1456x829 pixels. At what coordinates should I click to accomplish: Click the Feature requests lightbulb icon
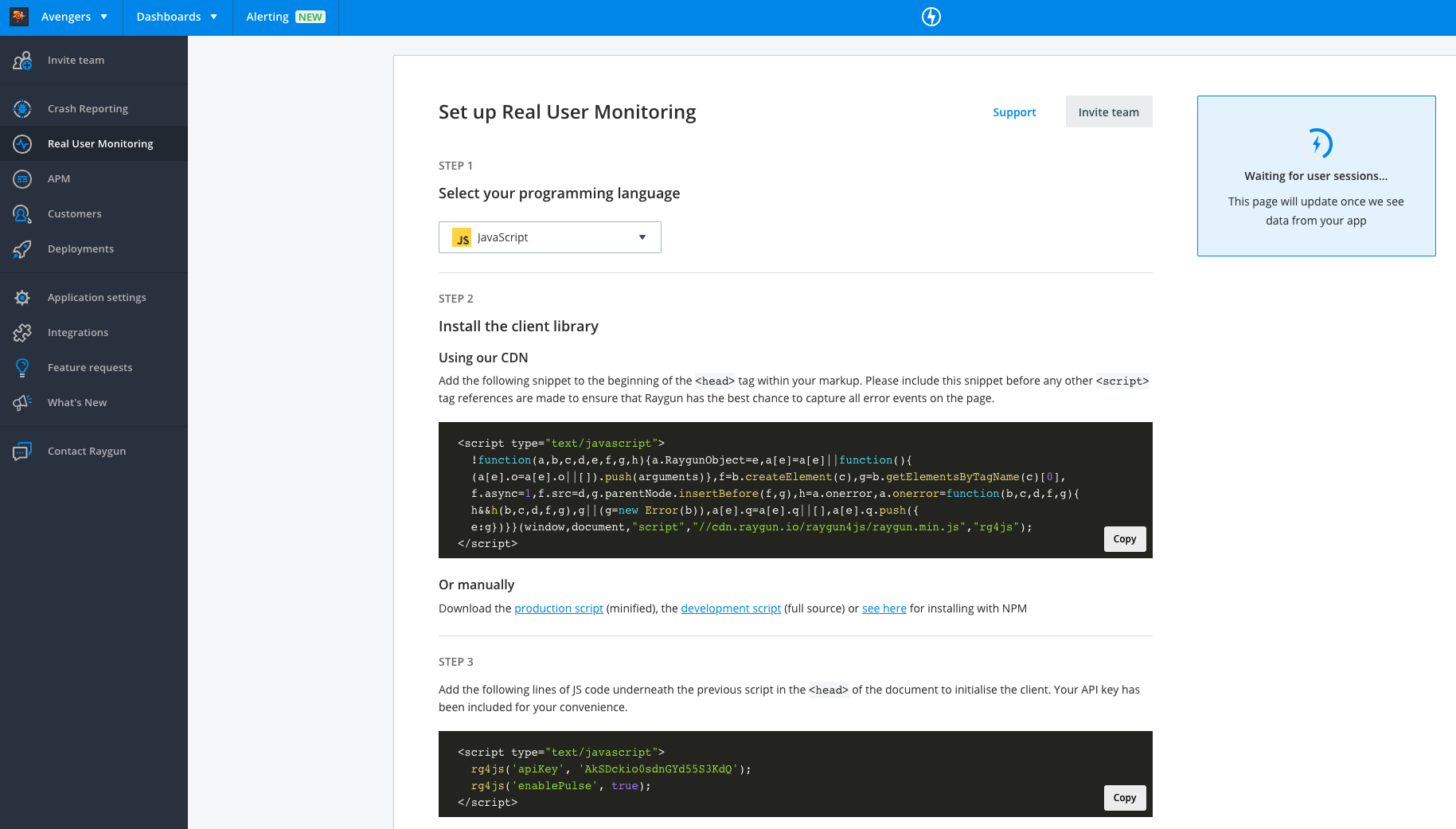coord(22,368)
